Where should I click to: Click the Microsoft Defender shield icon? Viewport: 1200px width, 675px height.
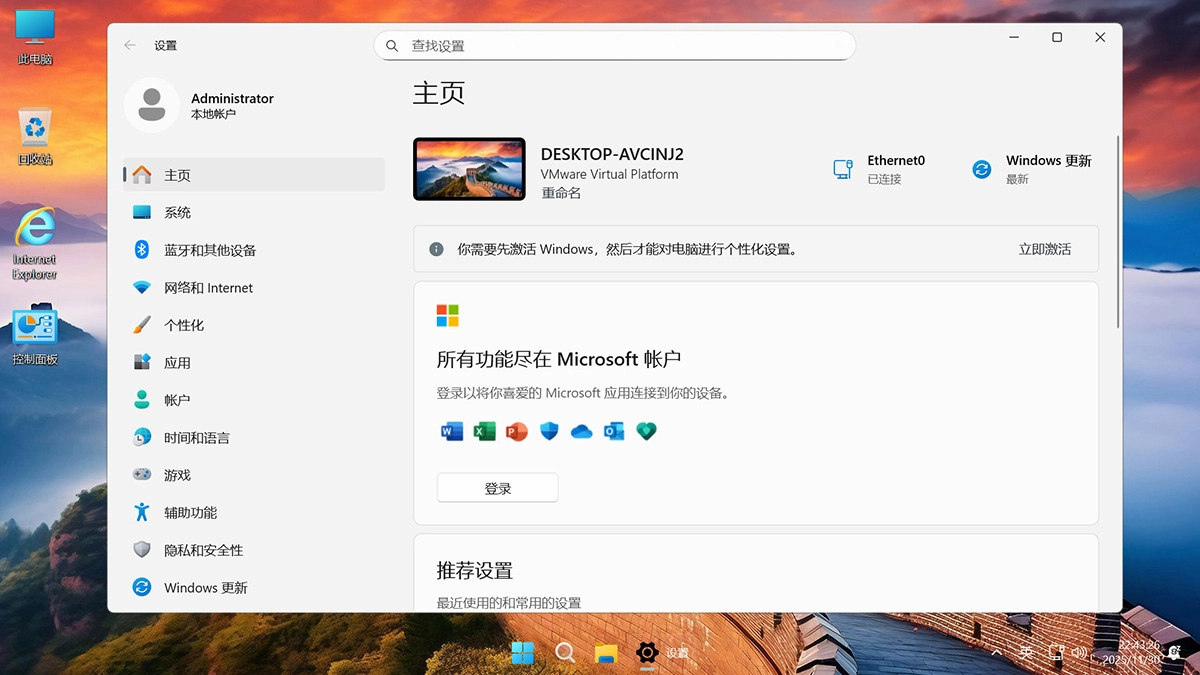pyautogui.click(x=549, y=431)
